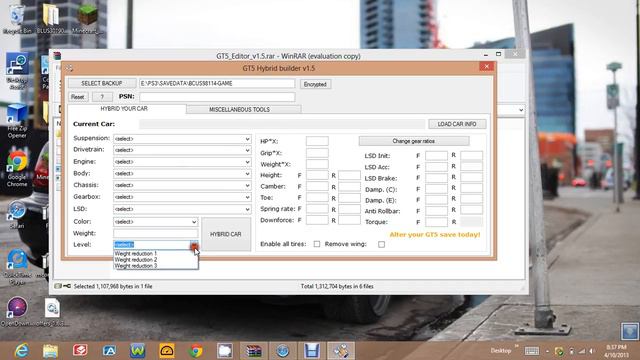This screenshot has height=360, width=640.
Task: Click the HYBRID CAR button
Action: [226, 234]
